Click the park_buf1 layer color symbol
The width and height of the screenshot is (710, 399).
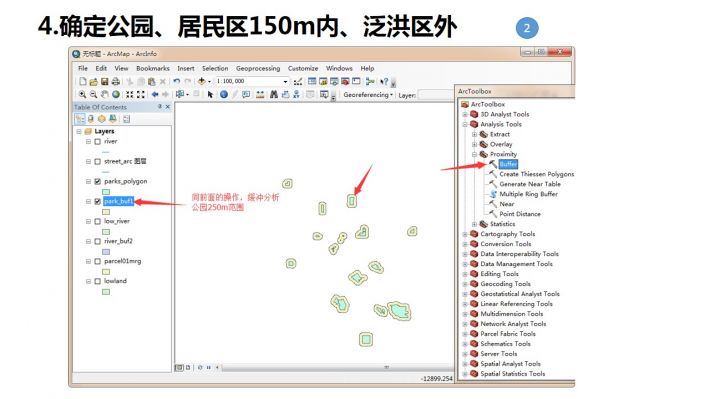106,212
